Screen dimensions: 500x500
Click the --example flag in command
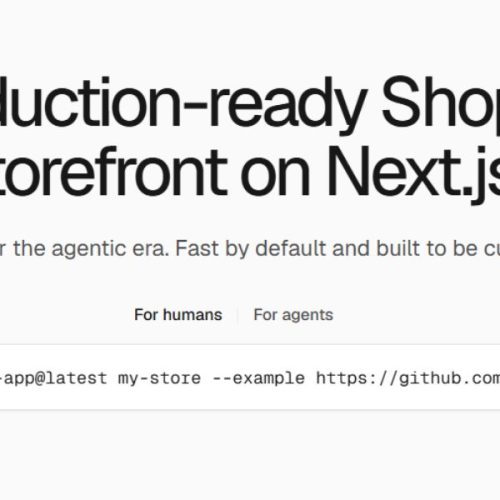[259, 378]
